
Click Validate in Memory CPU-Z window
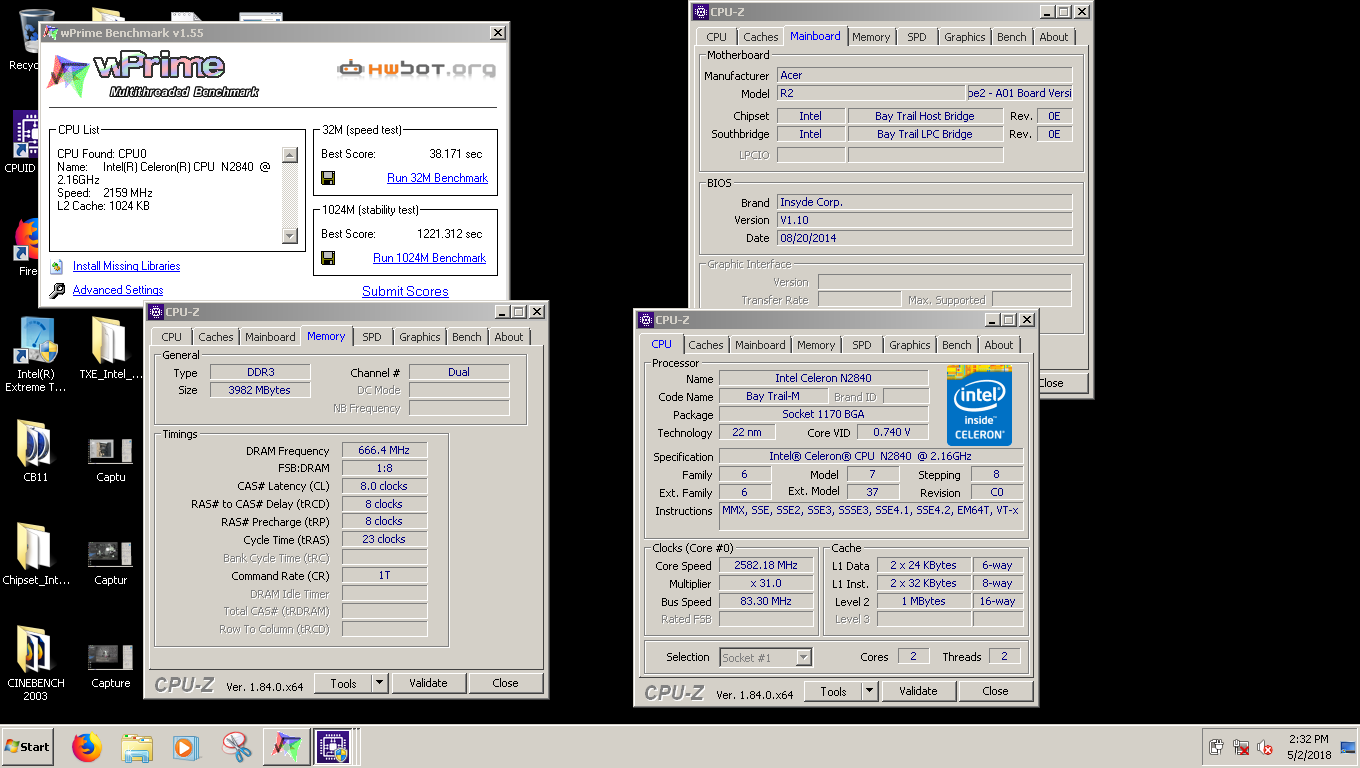428,683
